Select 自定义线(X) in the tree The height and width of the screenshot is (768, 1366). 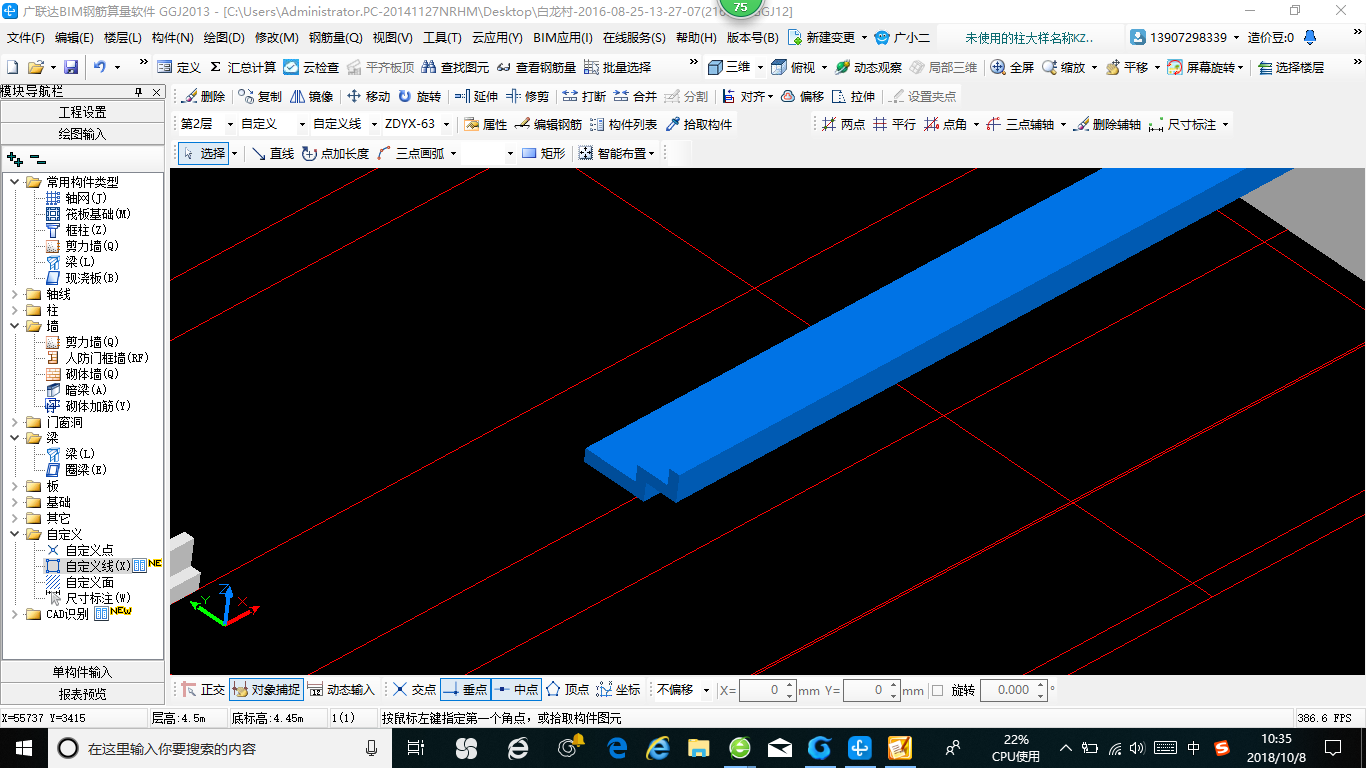point(97,566)
